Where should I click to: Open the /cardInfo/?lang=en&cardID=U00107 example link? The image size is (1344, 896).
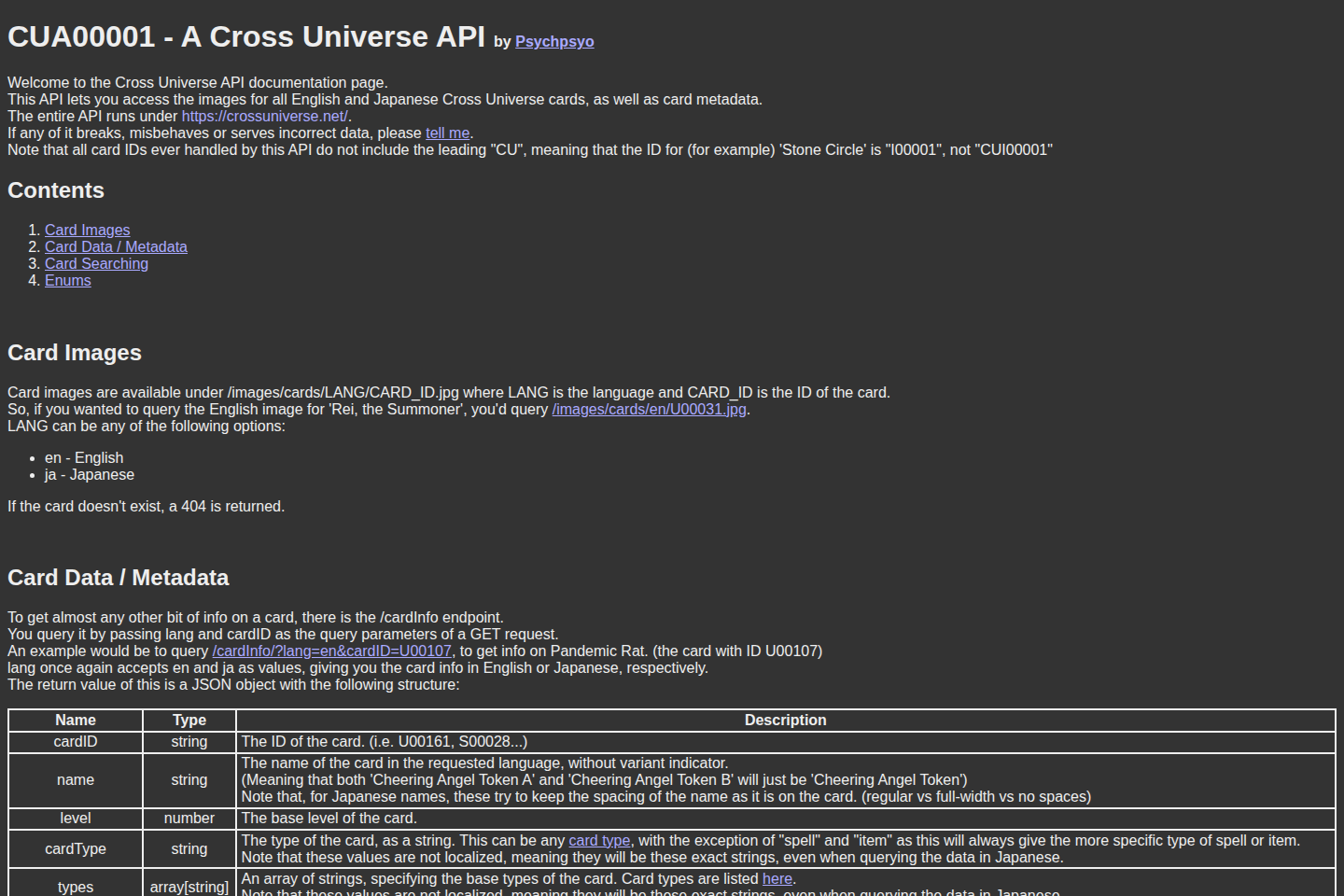tap(331, 651)
